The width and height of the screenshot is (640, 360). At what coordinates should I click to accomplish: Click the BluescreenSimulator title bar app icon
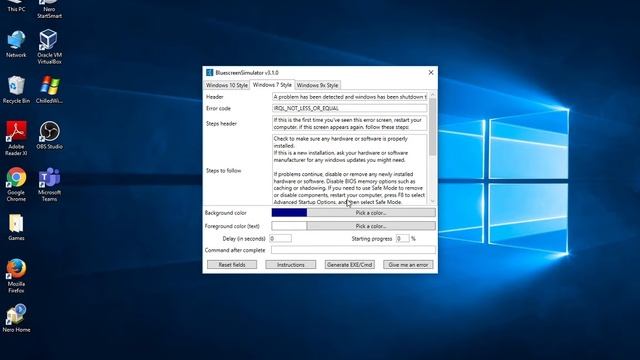[209, 72]
